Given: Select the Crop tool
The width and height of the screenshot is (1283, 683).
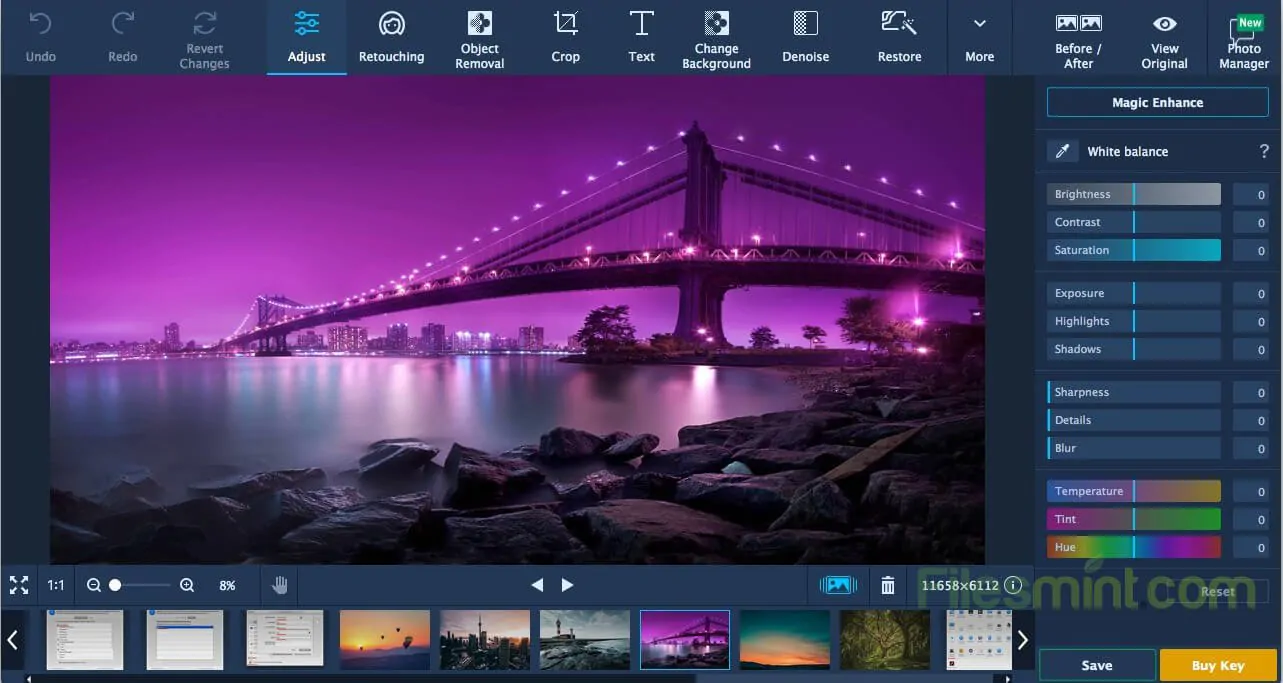Looking at the screenshot, I should (x=565, y=37).
